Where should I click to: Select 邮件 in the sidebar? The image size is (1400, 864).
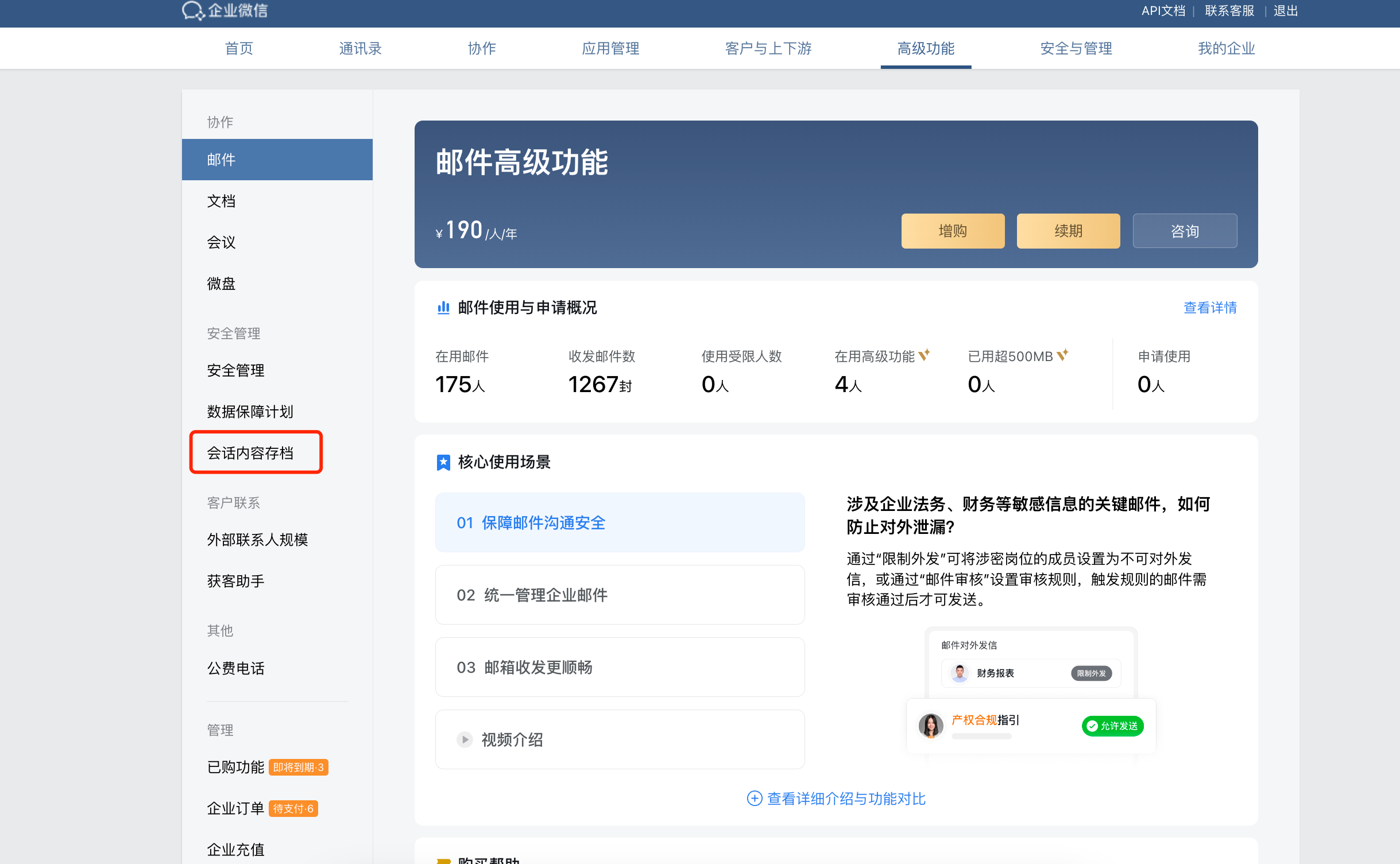(x=277, y=160)
